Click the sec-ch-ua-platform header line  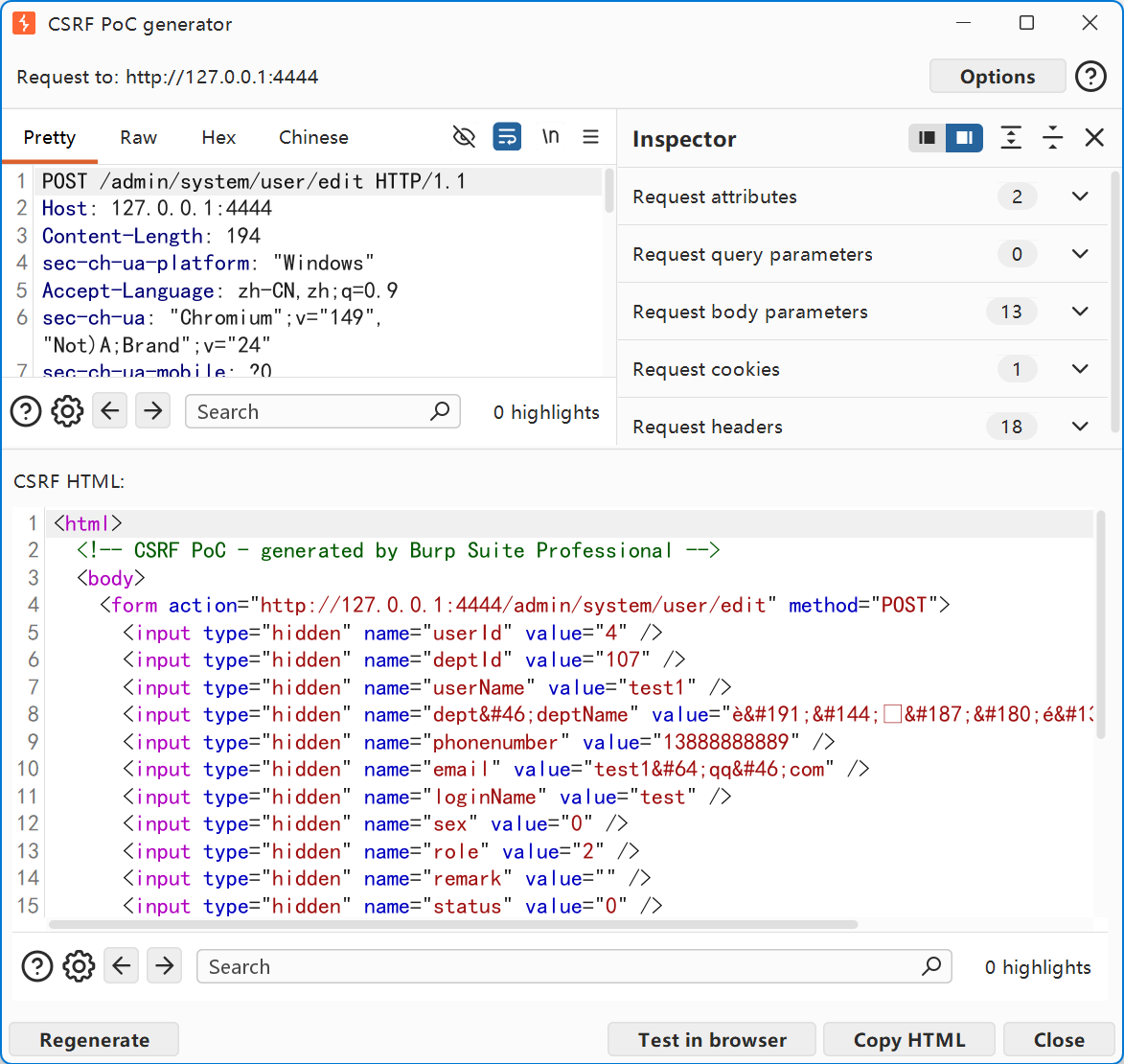[208, 264]
